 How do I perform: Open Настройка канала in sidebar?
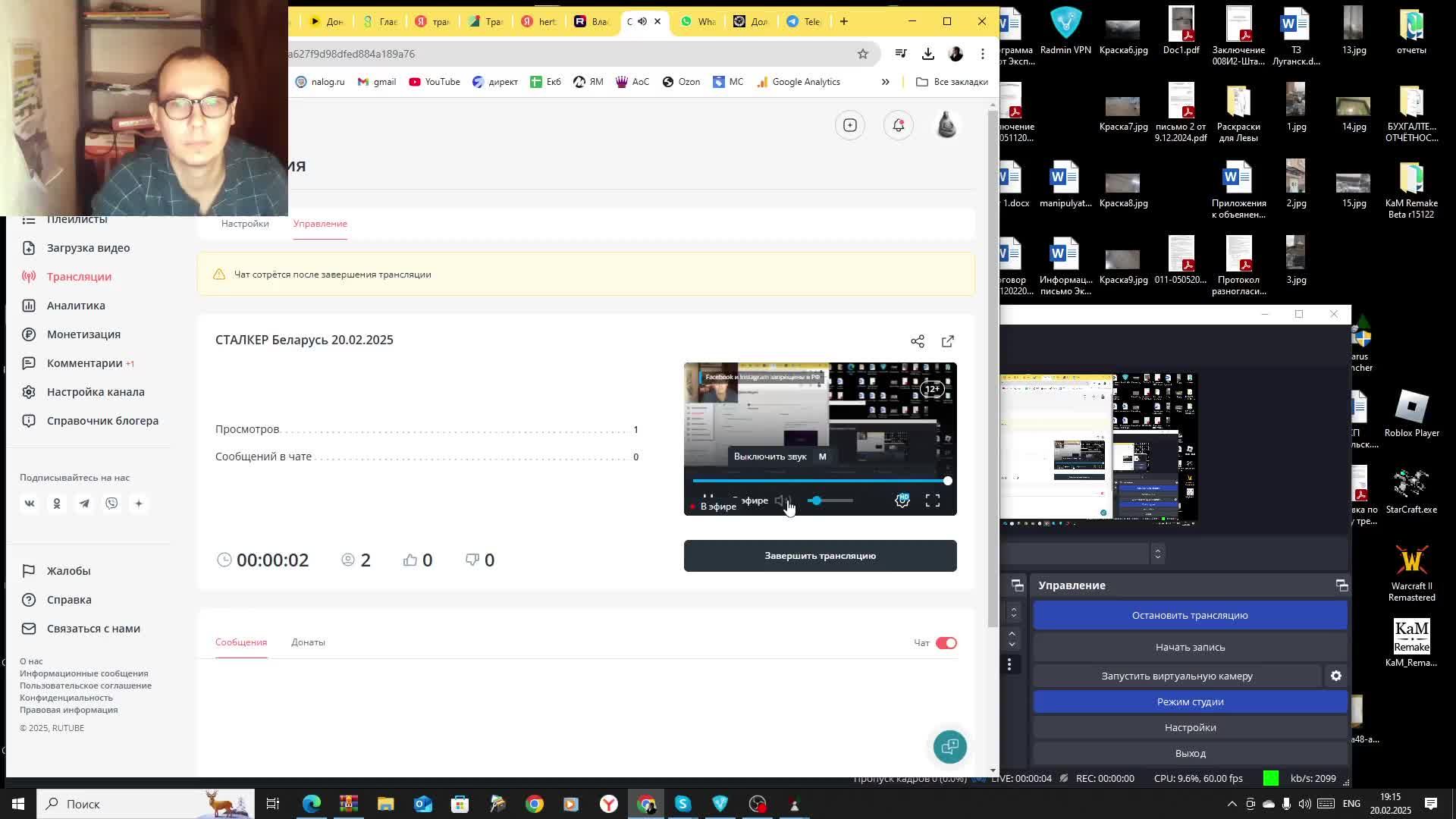(96, 392)
